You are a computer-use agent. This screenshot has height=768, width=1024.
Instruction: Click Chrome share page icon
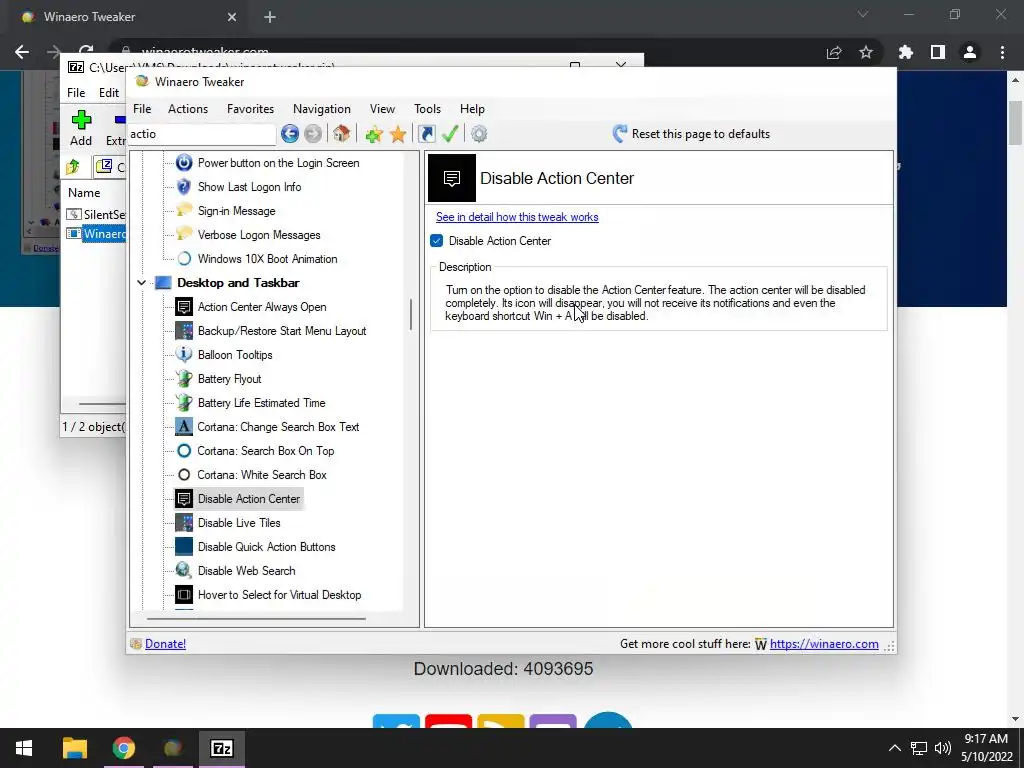[x=834, y=52]
